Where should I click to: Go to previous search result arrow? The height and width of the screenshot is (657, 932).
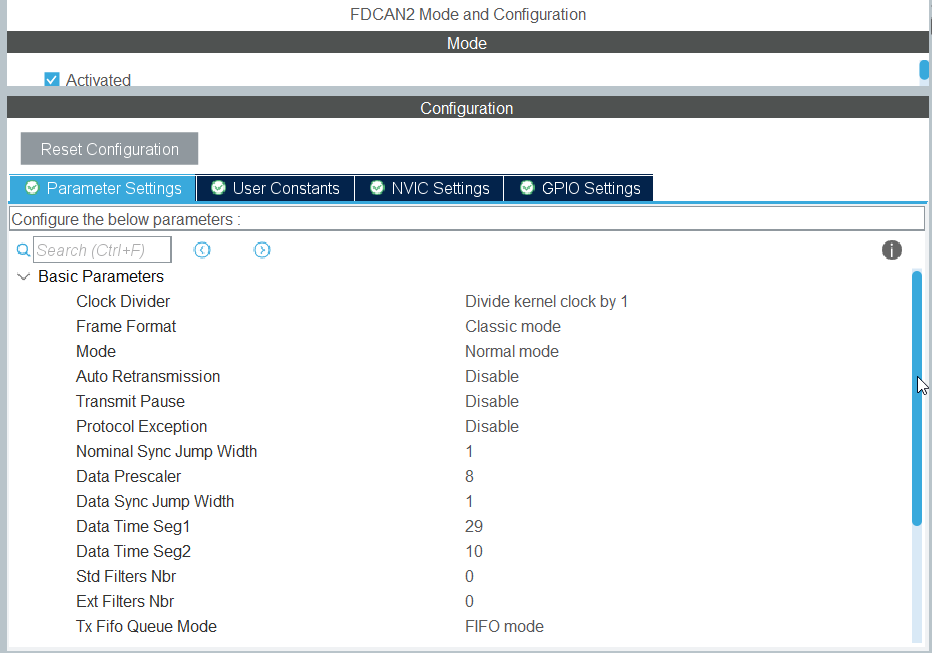202,250
